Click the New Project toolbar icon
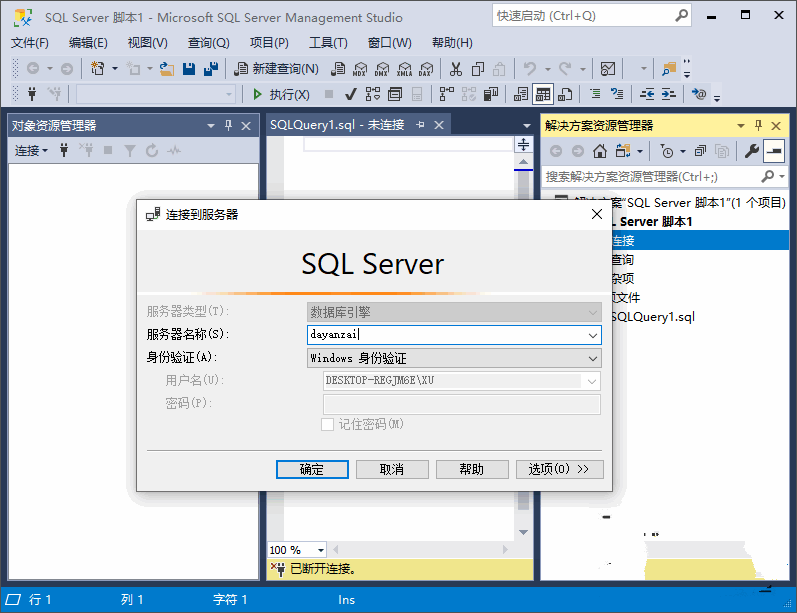Image resolution: width=797 pixels, height=613 pixels. pos(98,68)
